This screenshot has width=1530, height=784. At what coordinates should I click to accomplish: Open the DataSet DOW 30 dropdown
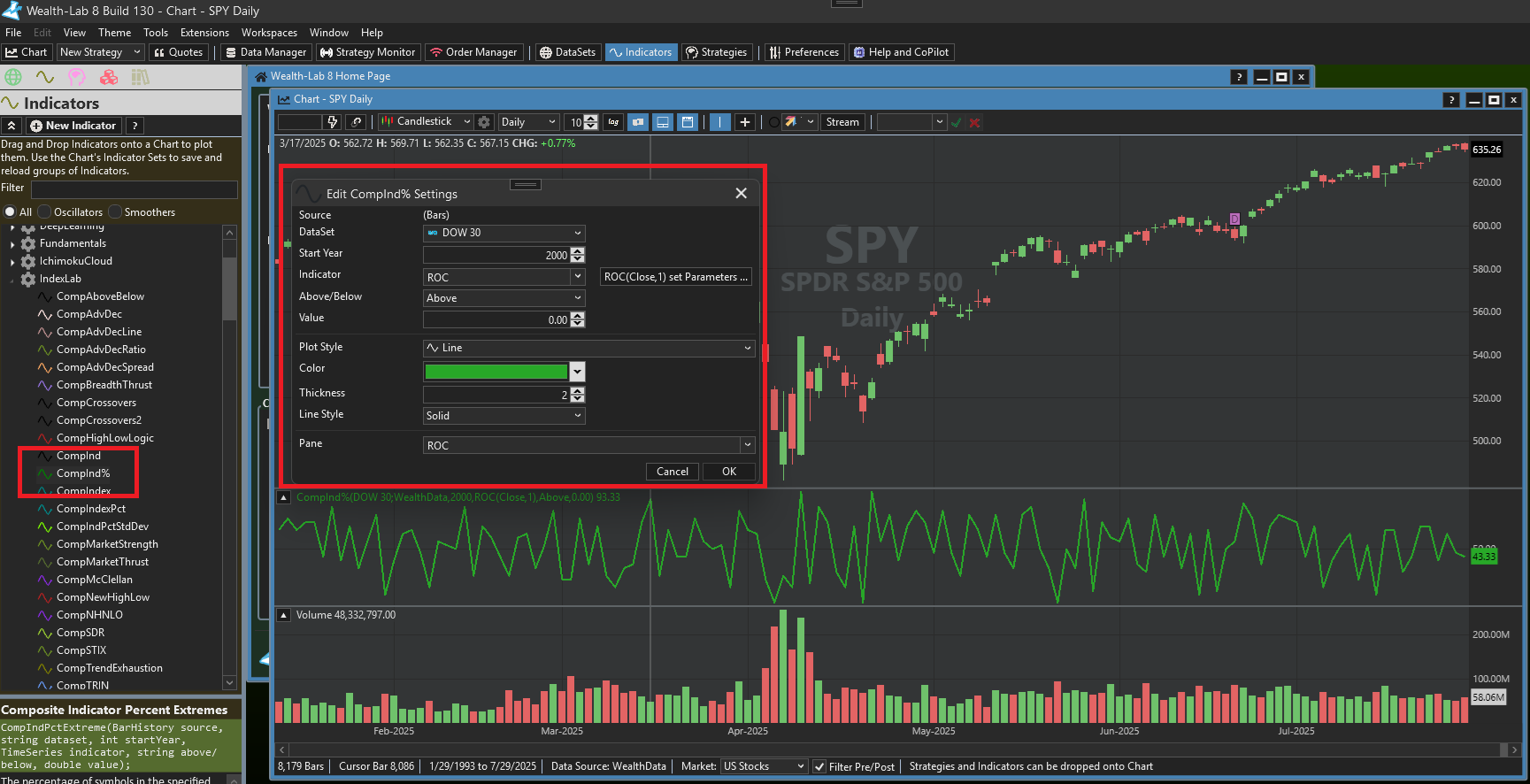(x=504, y=233)
